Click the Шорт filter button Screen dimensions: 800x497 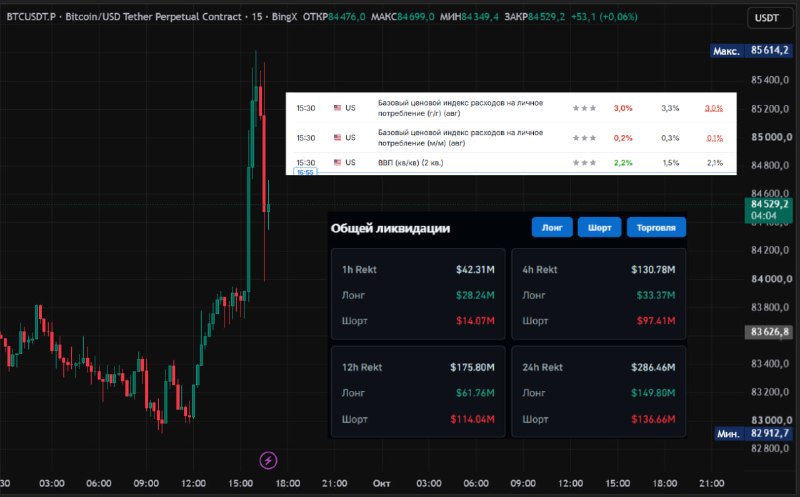599,228
